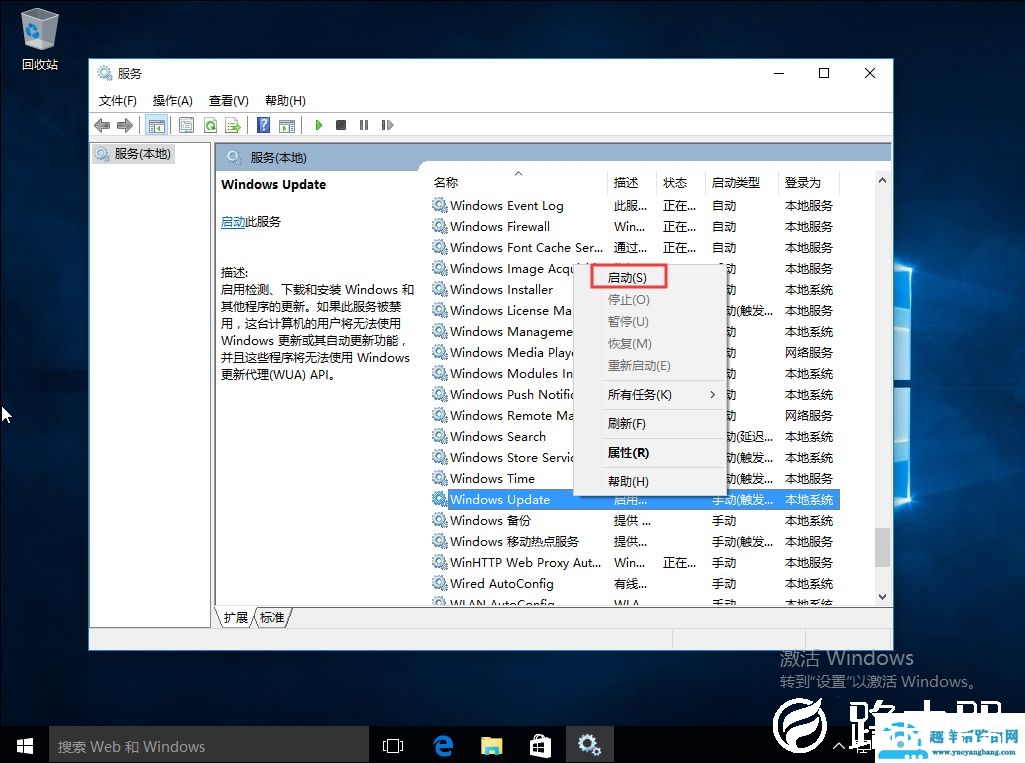Click the Services gears taskbar icon
The height and width of the screenshot is (763, 1025).
[589, 745]
